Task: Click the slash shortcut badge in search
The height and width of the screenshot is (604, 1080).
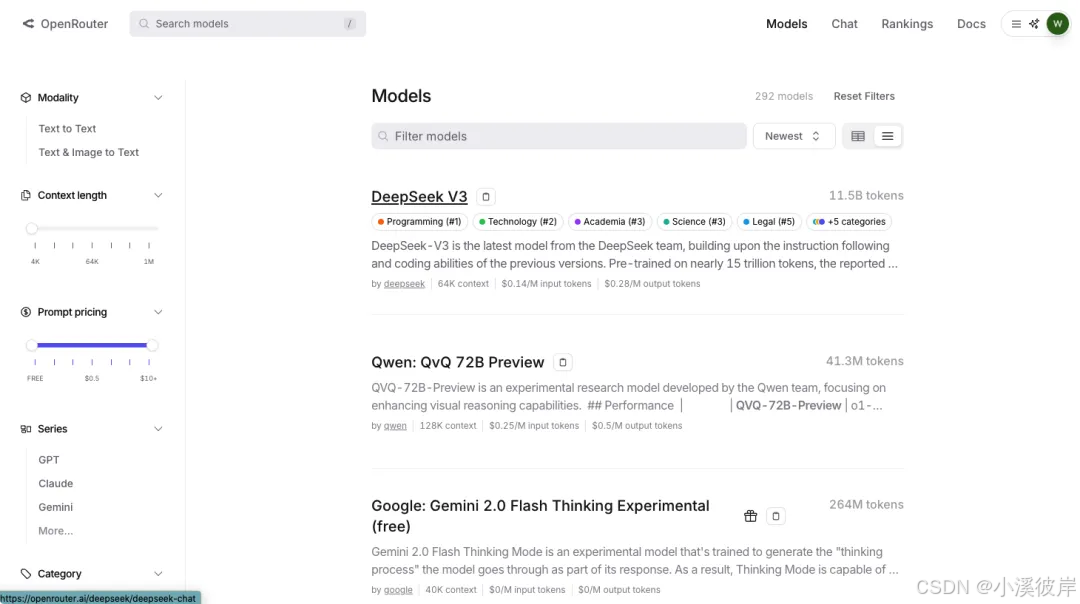Action: 349,23
